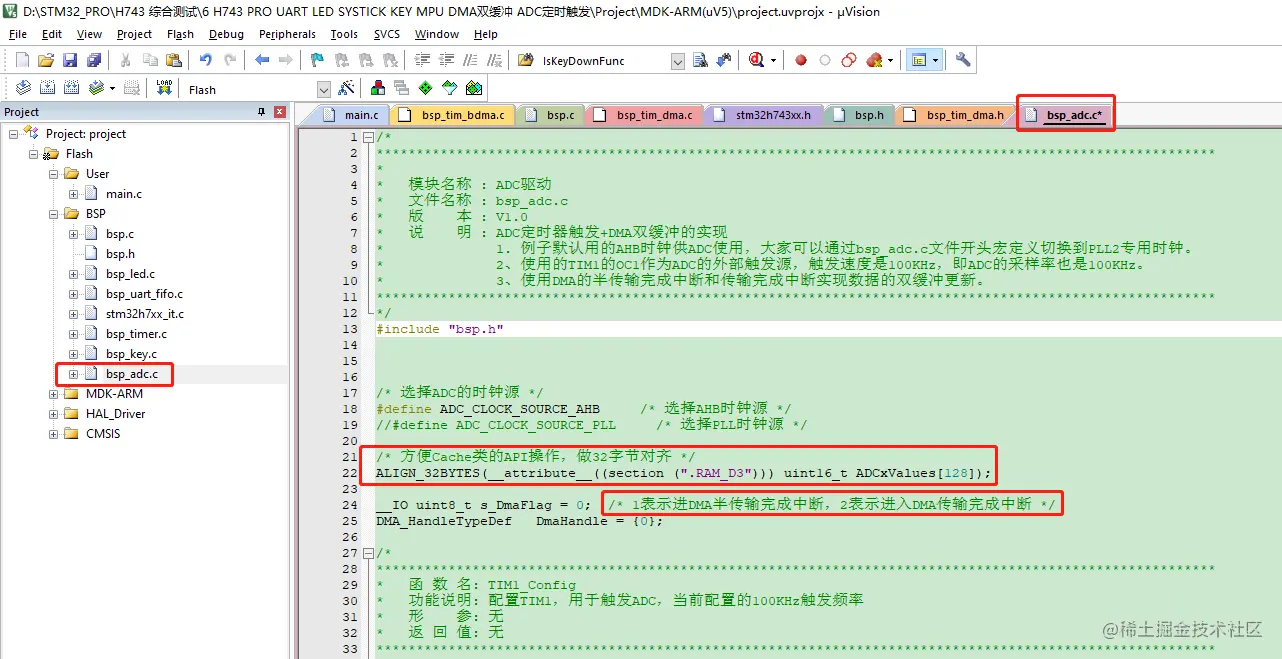Viewport: 1282px width, 659px height.
Task: Open Options for Target magic wand
Action: (346, 88)
